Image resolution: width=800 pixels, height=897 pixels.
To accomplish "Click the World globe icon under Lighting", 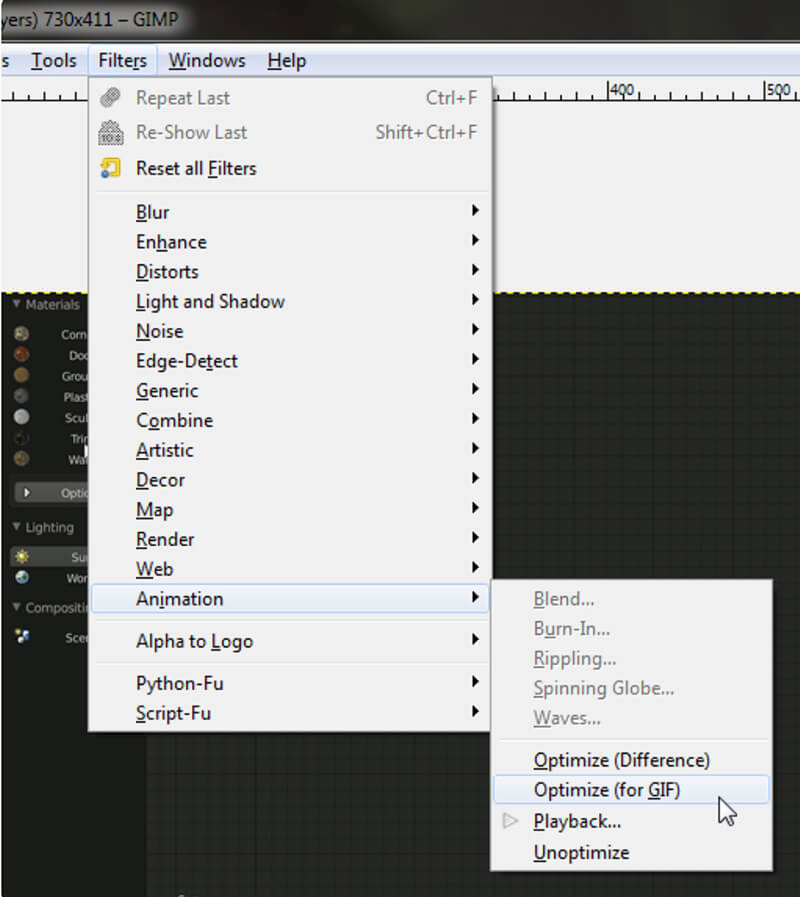I will [22, 578].
